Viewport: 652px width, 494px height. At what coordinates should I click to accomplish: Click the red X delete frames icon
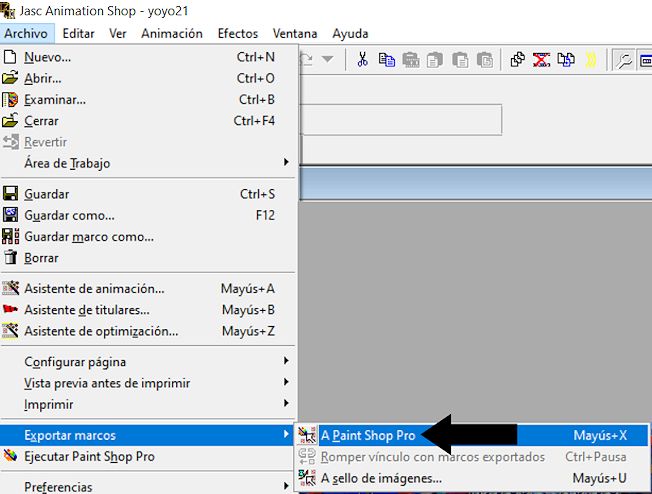pyautogui.click(x=541, y=60)
